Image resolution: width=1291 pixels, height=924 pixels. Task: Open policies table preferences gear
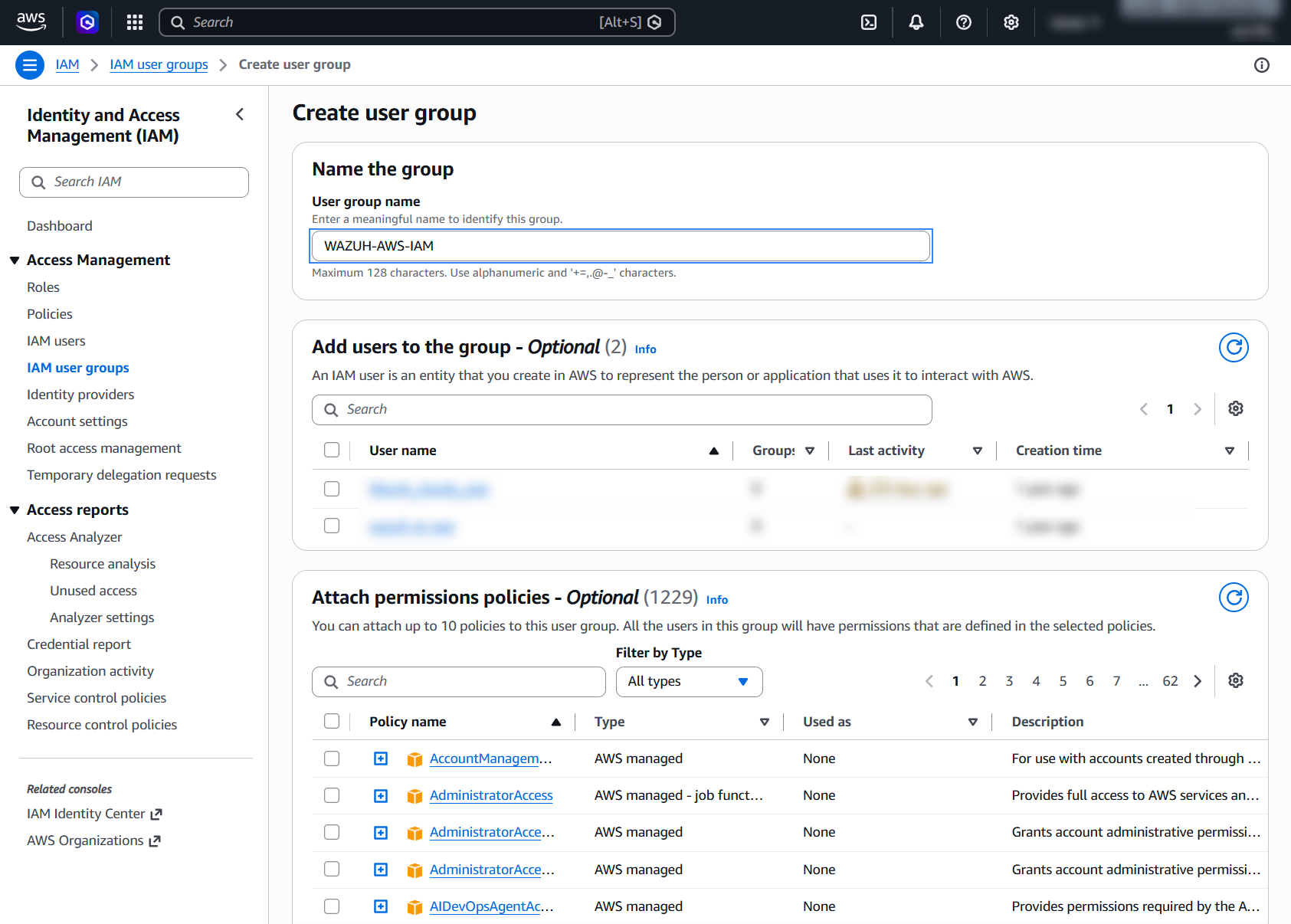[1236, 680]
